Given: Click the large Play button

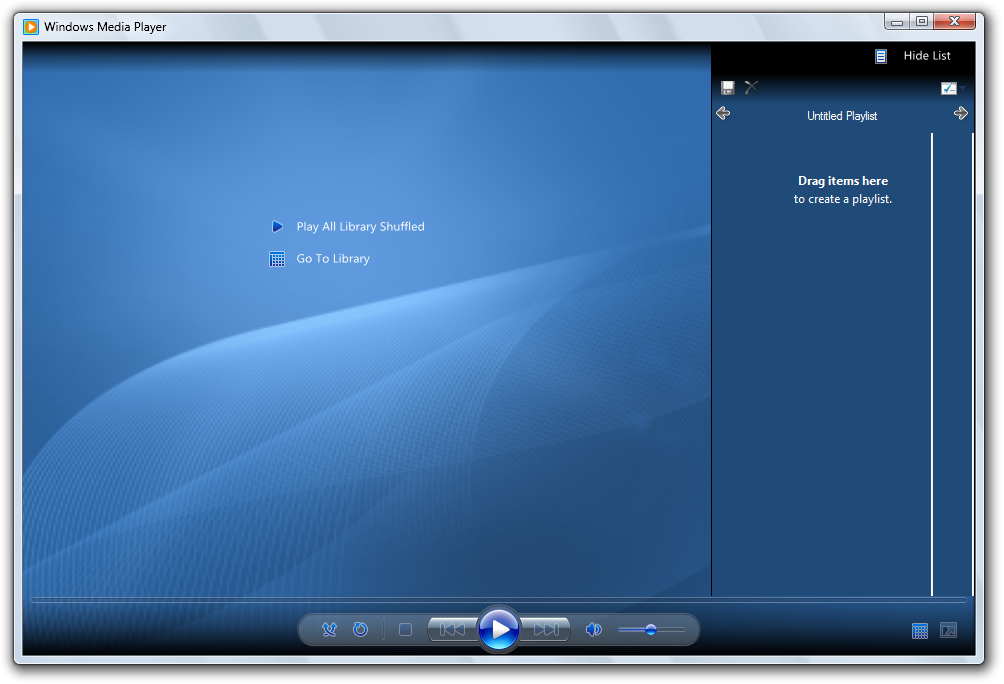Looking at the screenshot, I should pos(499,630).
